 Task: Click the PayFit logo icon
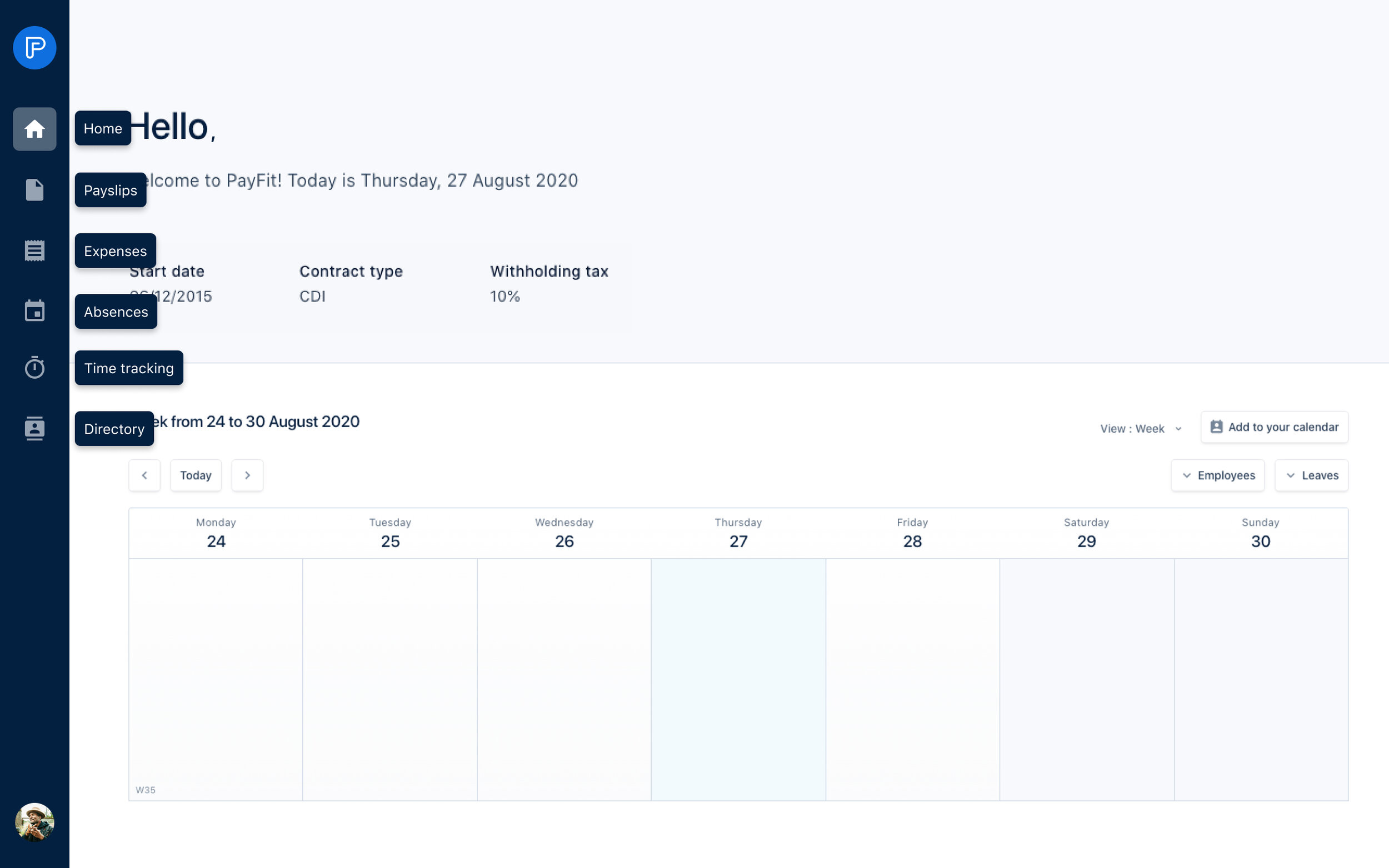point(34,48)
